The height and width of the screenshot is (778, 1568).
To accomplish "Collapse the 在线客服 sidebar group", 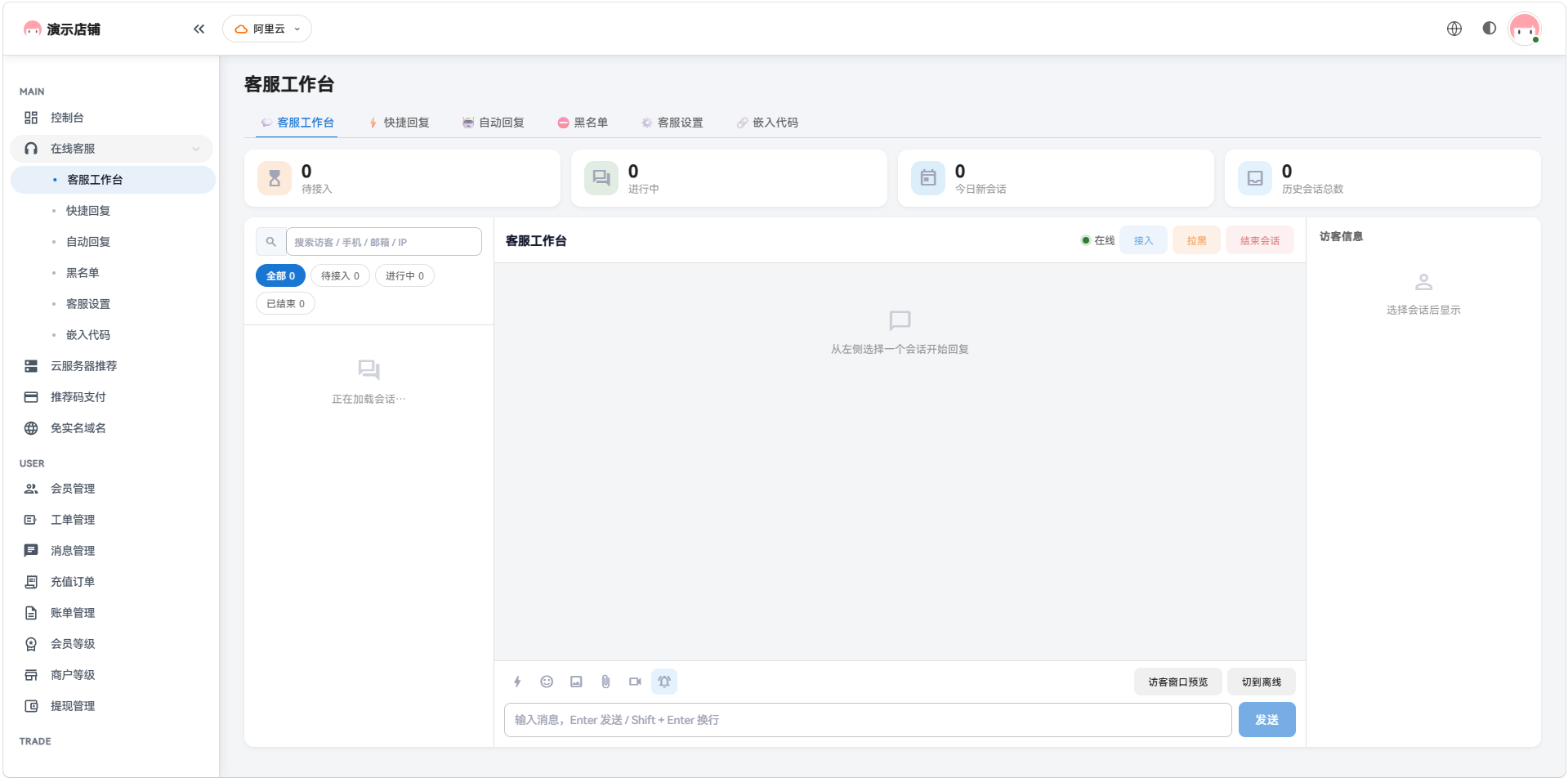I will pyautogui.click(x=111, y=149).
